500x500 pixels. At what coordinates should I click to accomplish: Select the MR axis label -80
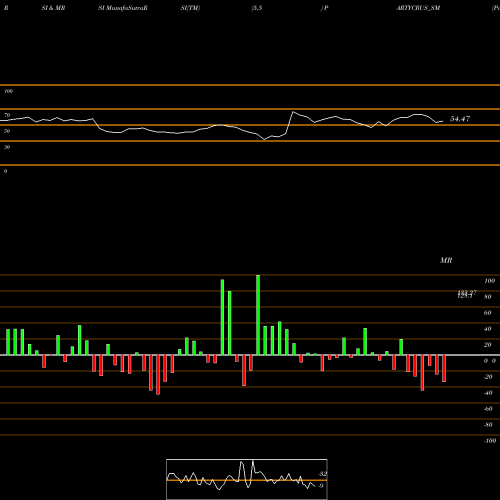(488, 425)
